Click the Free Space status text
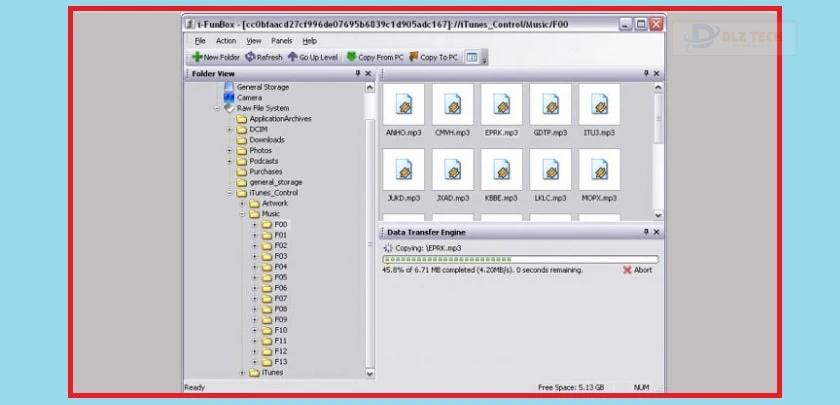This screenshot has width=840, height=405. [571, 387]
